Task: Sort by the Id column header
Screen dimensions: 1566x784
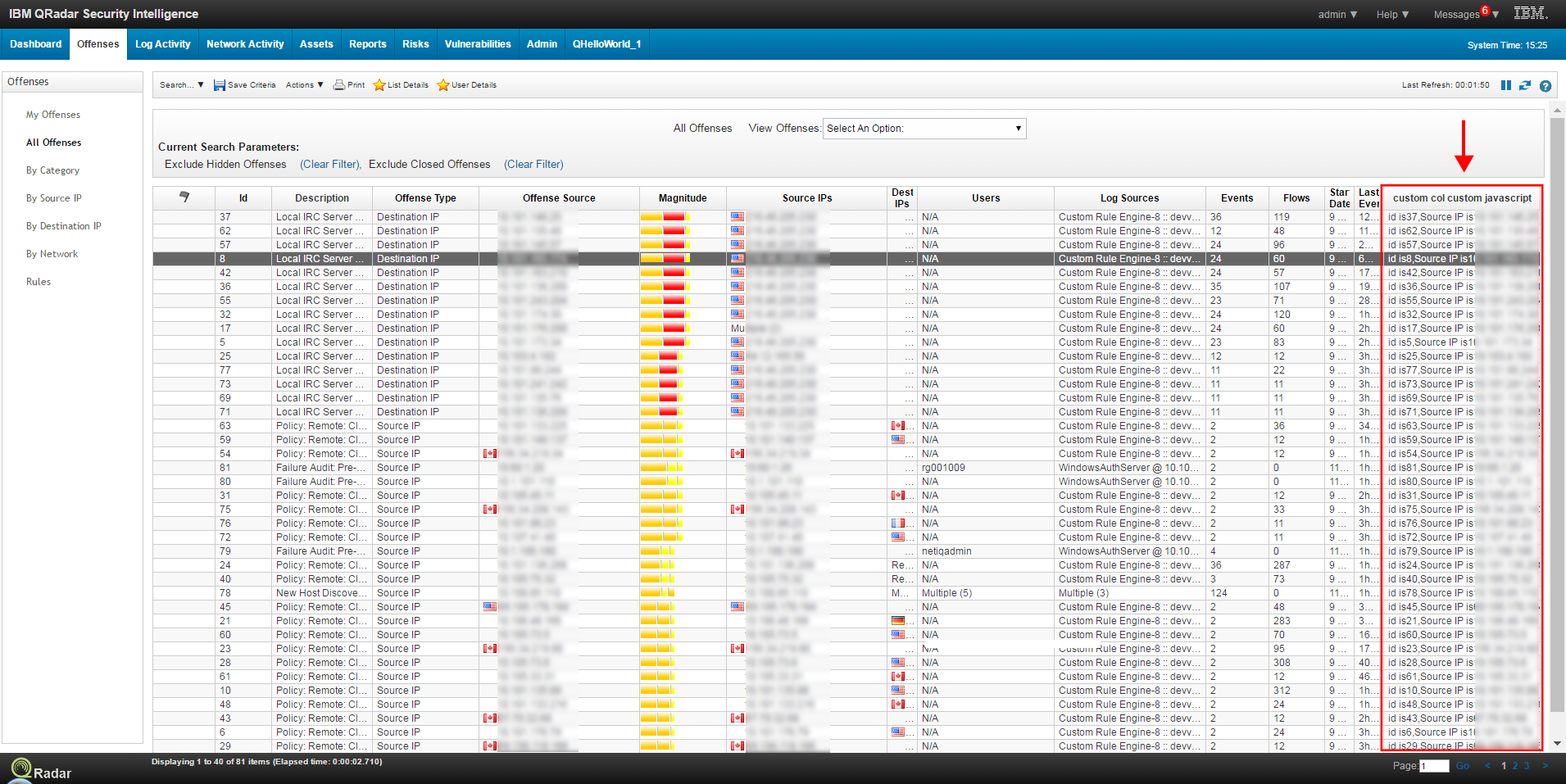Action: [243, 198]
